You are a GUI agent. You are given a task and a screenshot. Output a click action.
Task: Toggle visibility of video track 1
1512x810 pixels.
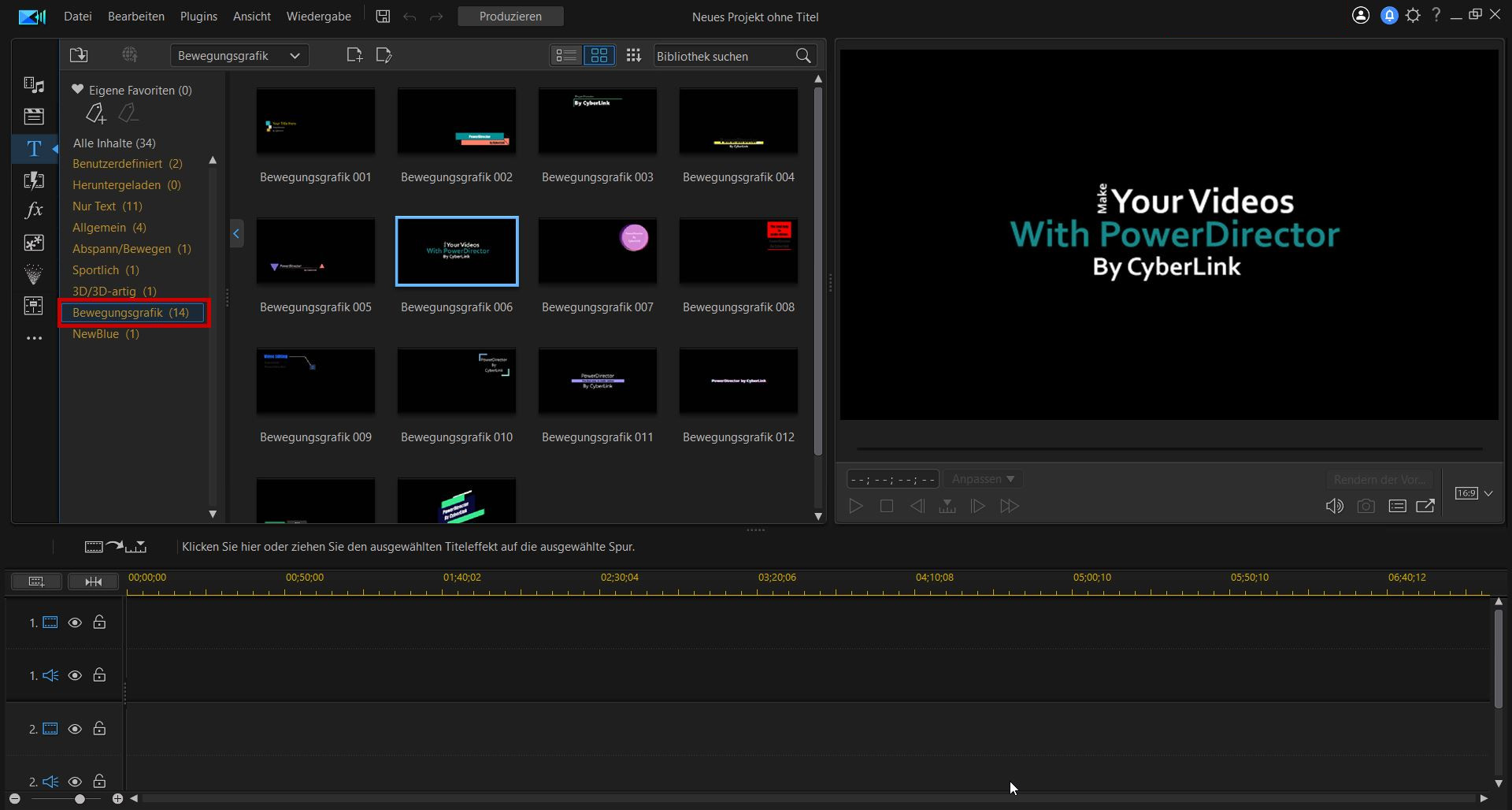(75, 622)
